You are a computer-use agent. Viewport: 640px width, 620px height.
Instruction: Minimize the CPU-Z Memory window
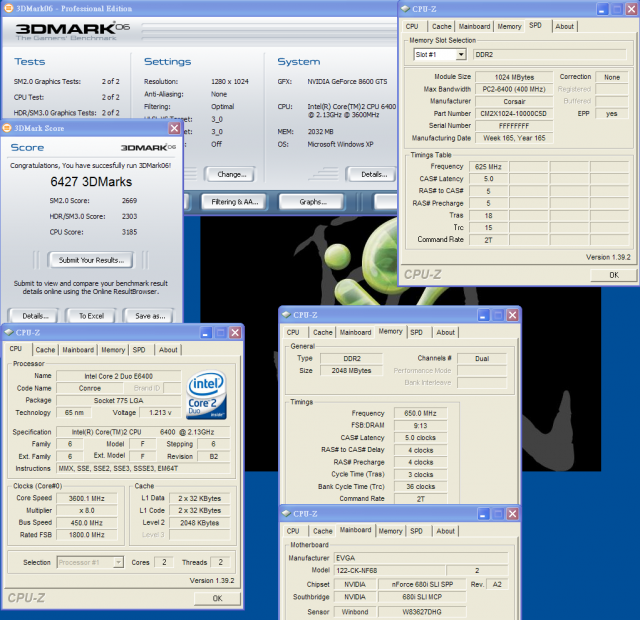(483, 315)
